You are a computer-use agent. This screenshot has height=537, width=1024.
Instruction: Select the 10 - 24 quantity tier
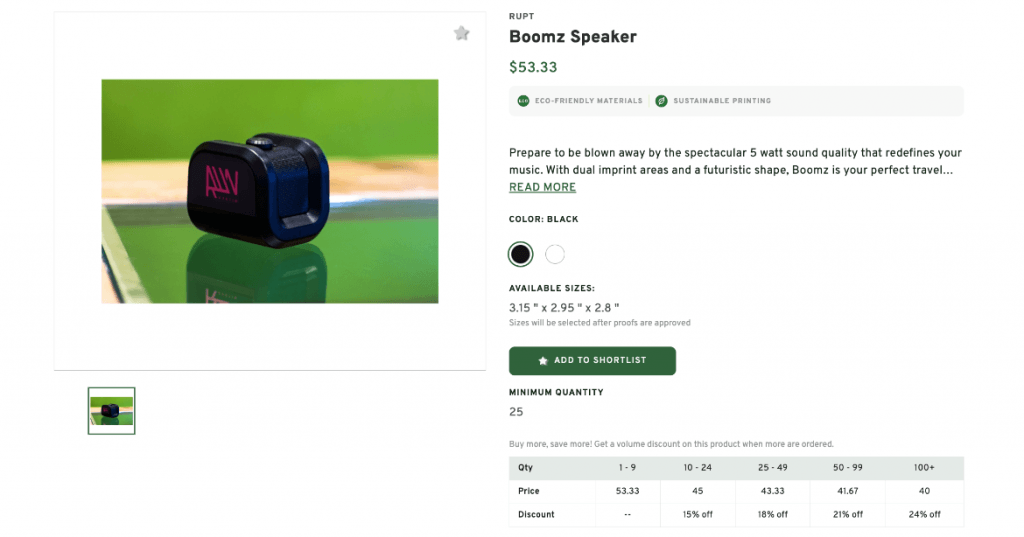pos(697,468)
